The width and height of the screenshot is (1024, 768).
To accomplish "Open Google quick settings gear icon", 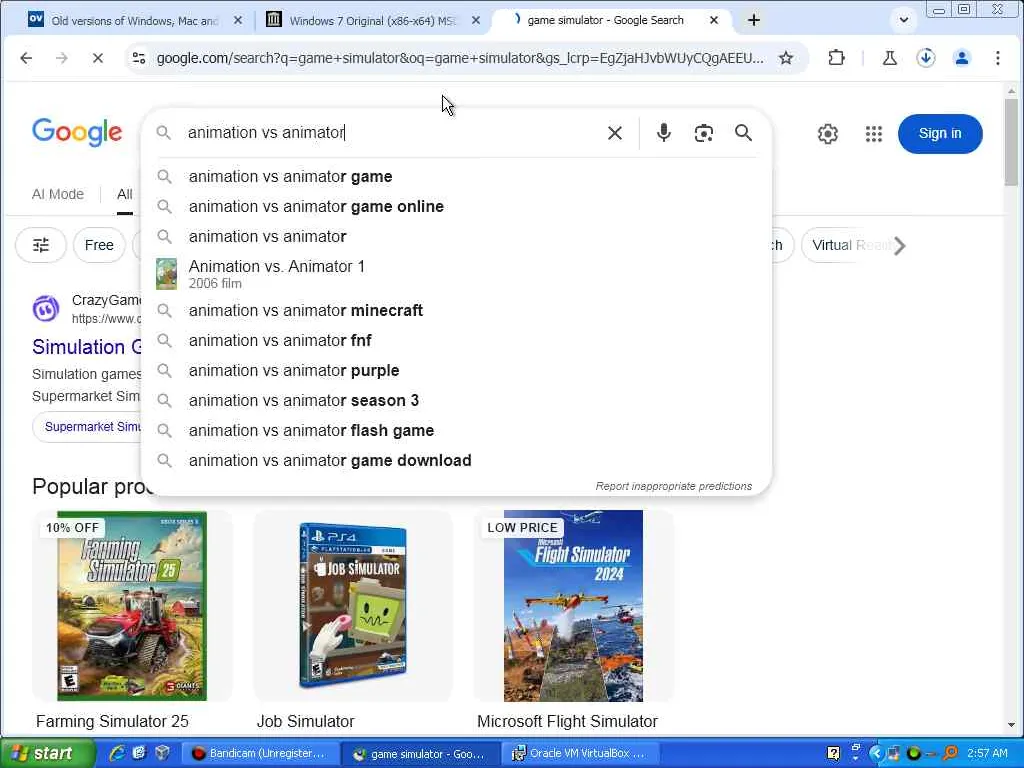I will [x=827, y=134].
